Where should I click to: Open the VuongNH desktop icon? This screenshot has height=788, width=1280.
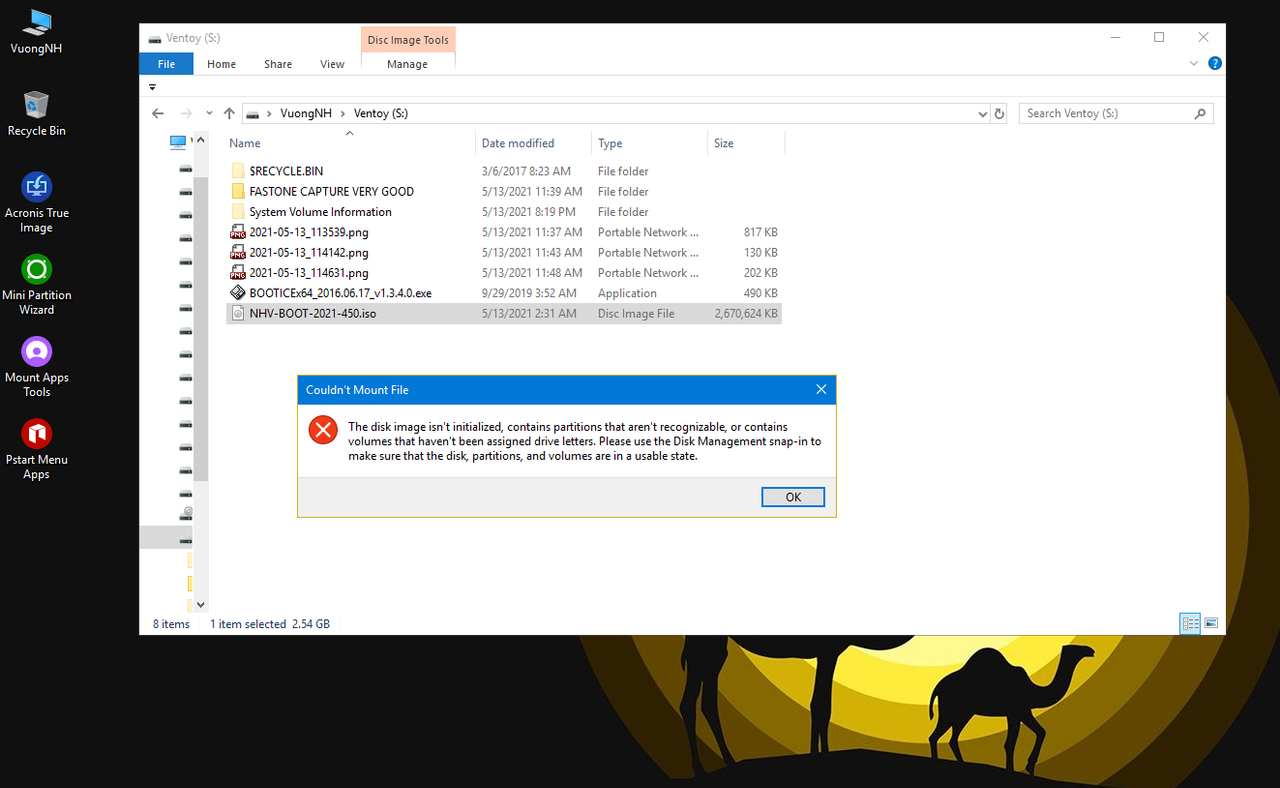click(x=36, y=31)
